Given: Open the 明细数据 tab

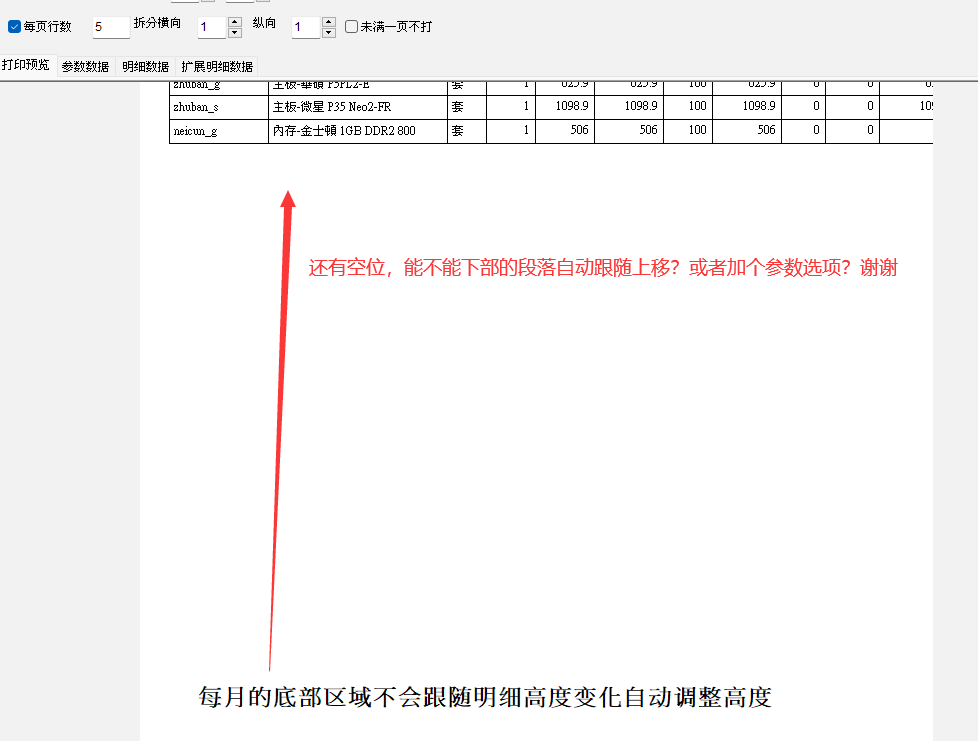Looking at the screenshot, I should (x=145, y=67).
